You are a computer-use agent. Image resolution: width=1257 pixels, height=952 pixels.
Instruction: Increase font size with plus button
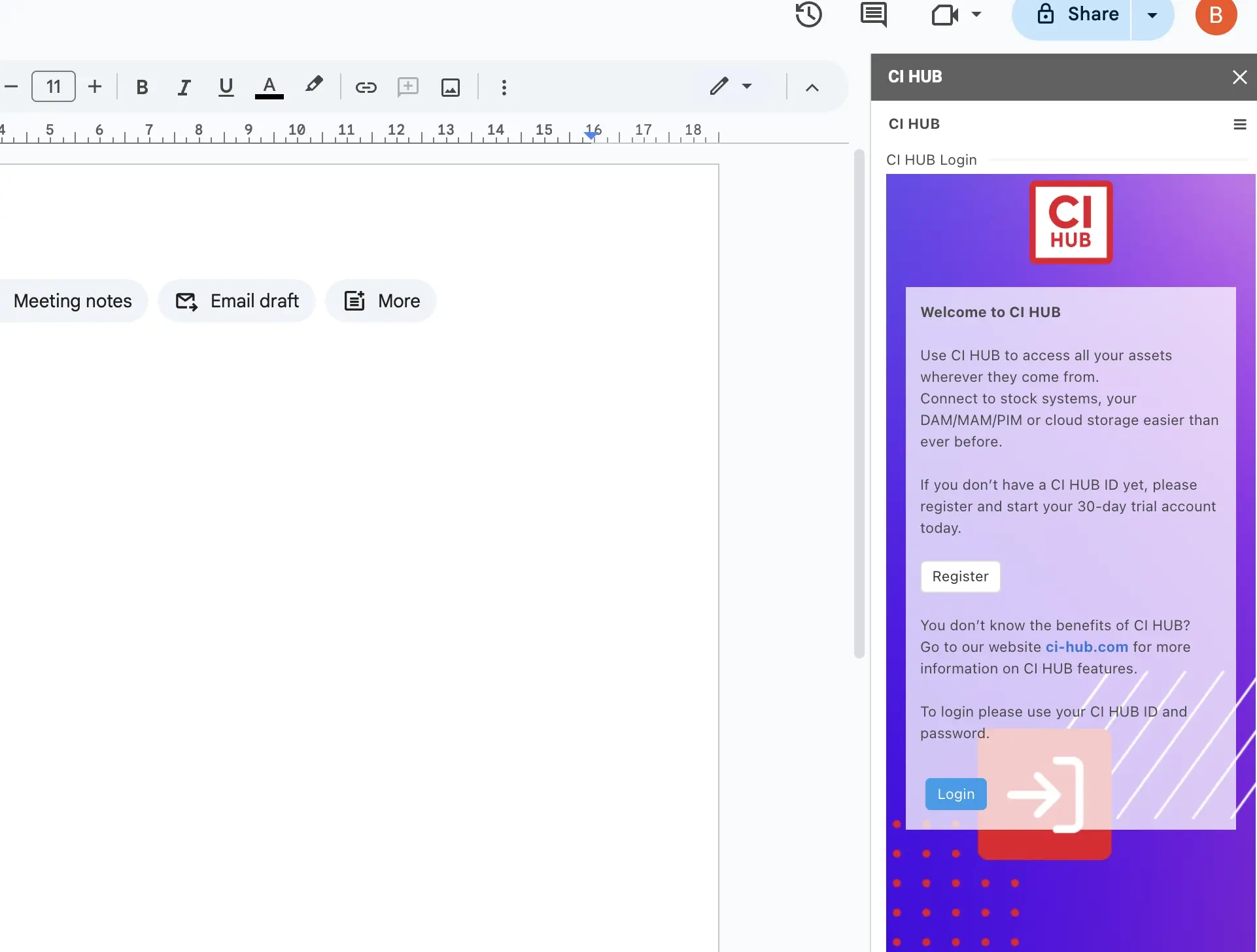click(x=95, y=86)
